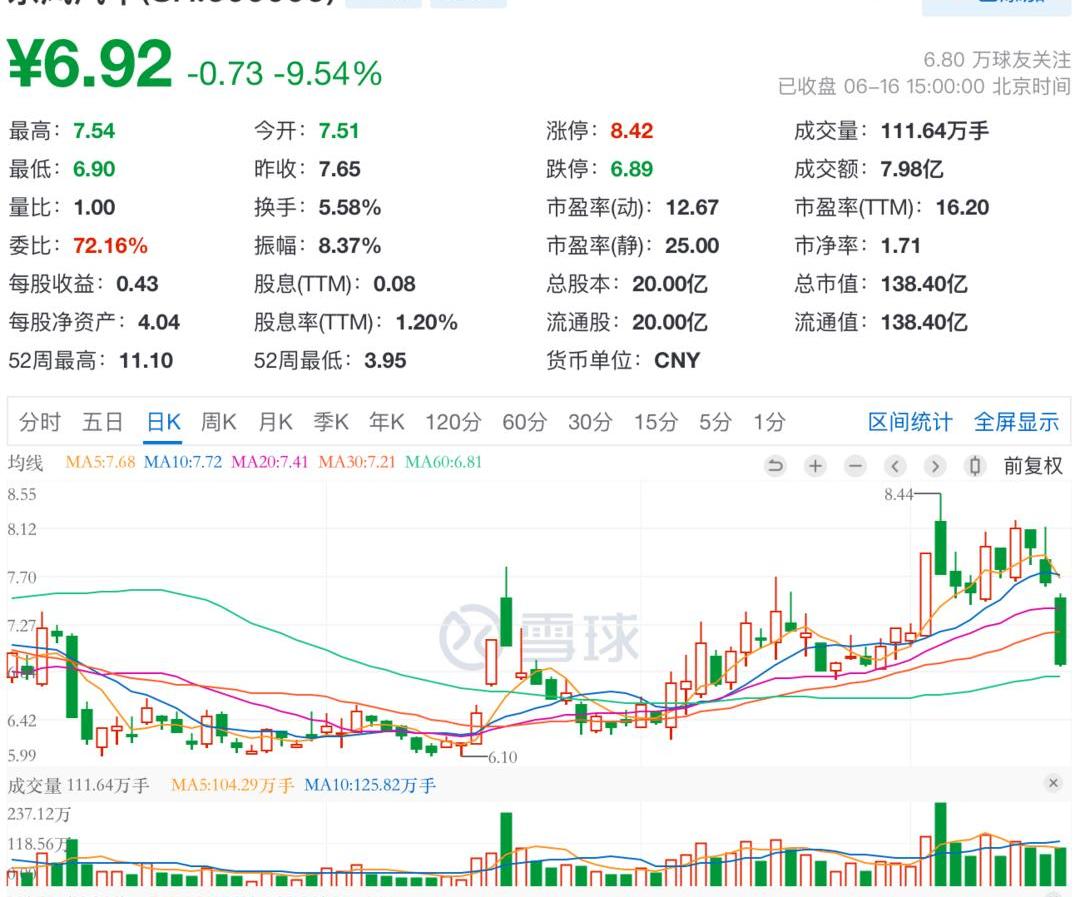Click the MA5:7.68 indicator label
The height and width of the screenshot is (897, 1080).
click(x=100, y=462)
